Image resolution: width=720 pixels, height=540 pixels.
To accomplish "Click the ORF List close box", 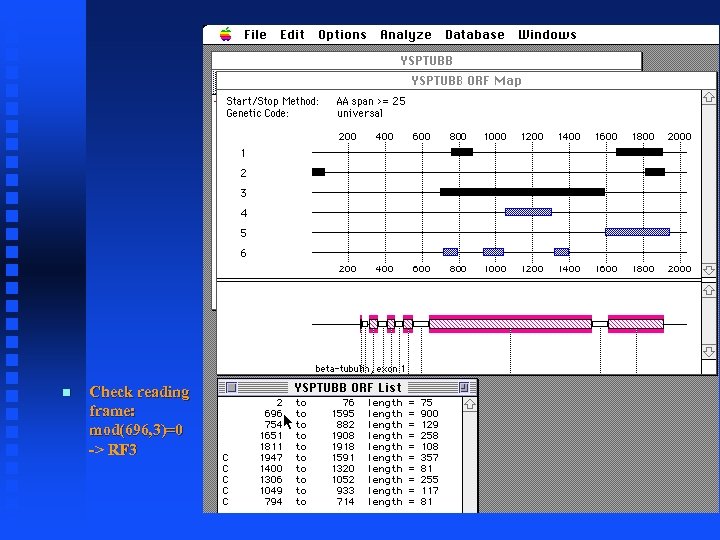I will [231, 388].
